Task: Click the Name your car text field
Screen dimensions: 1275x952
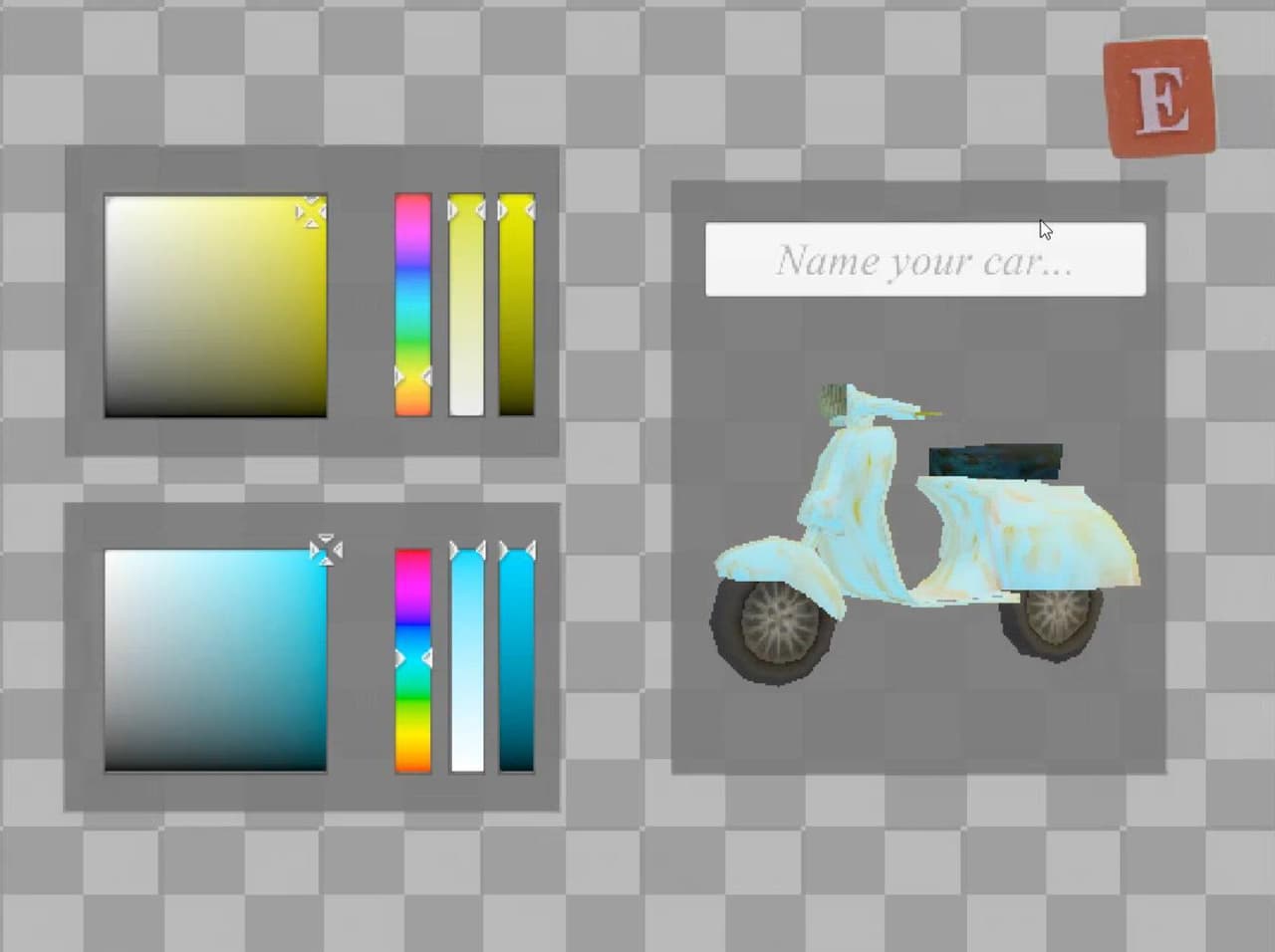Action: (925, 259)
